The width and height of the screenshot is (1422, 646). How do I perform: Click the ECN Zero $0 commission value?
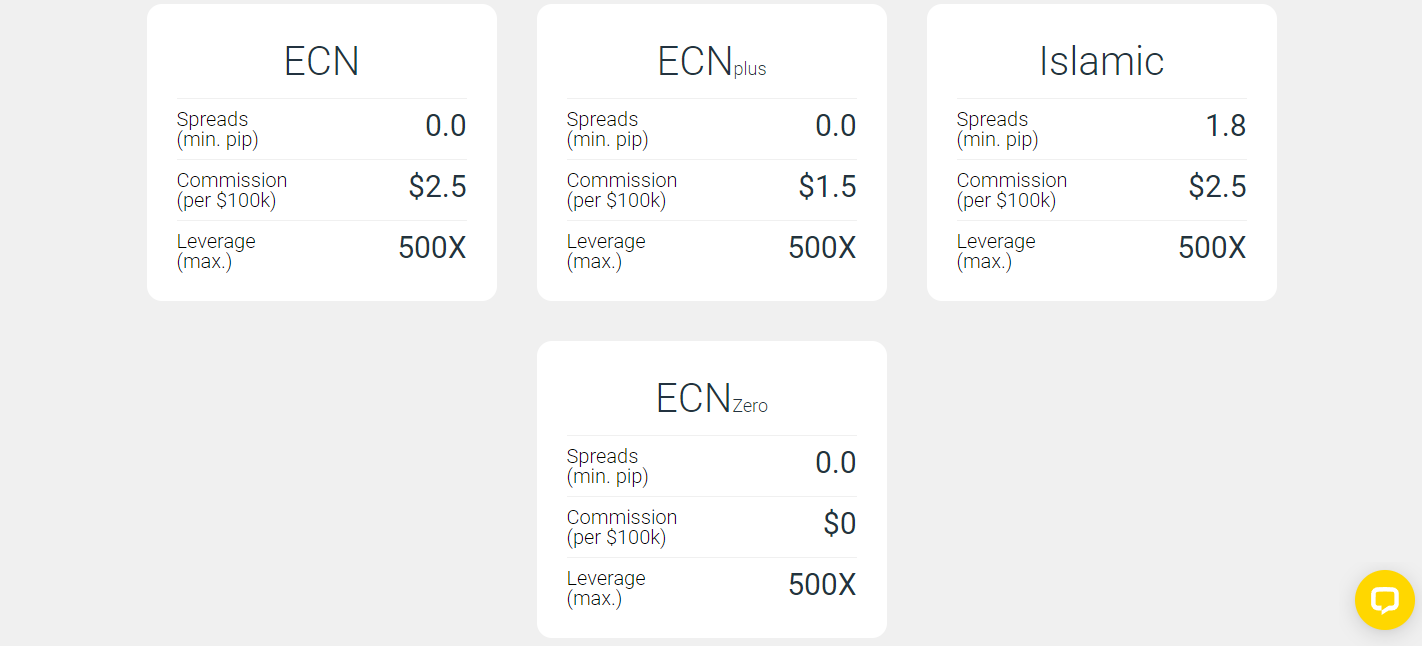(840, 524)
